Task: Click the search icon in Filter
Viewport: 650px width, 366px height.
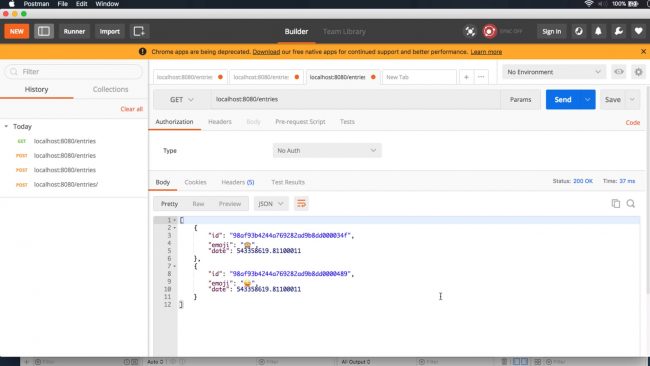Action: tap(14, 72)
